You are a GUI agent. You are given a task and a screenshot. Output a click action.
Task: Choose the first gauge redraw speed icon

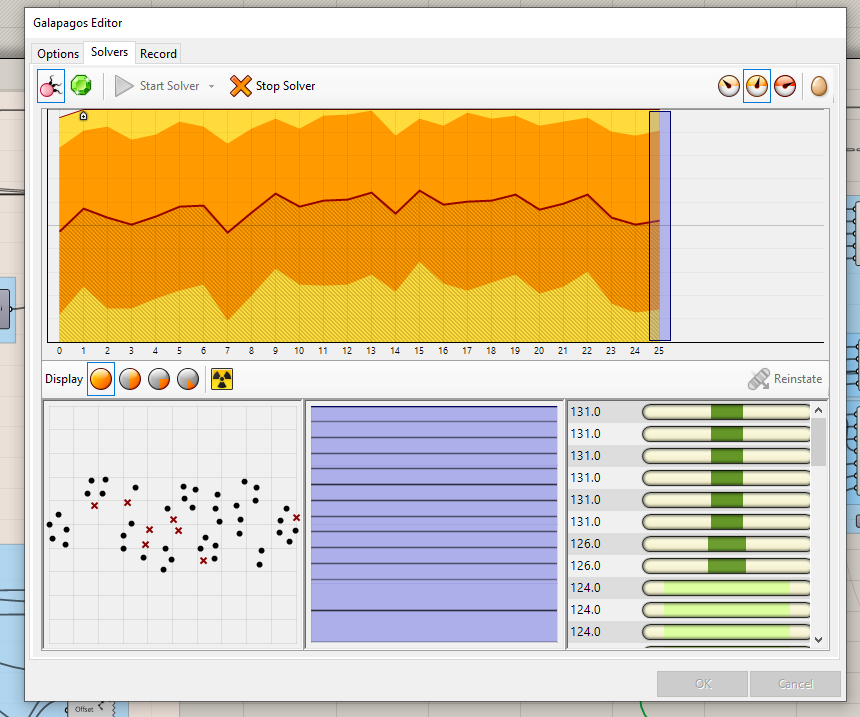729,86
